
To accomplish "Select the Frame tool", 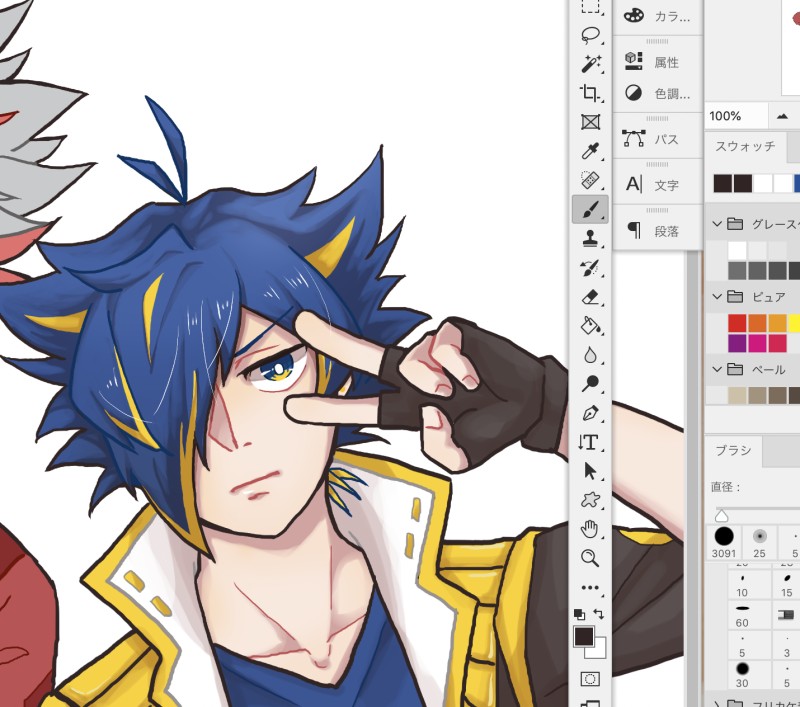I will click(590, 122).
